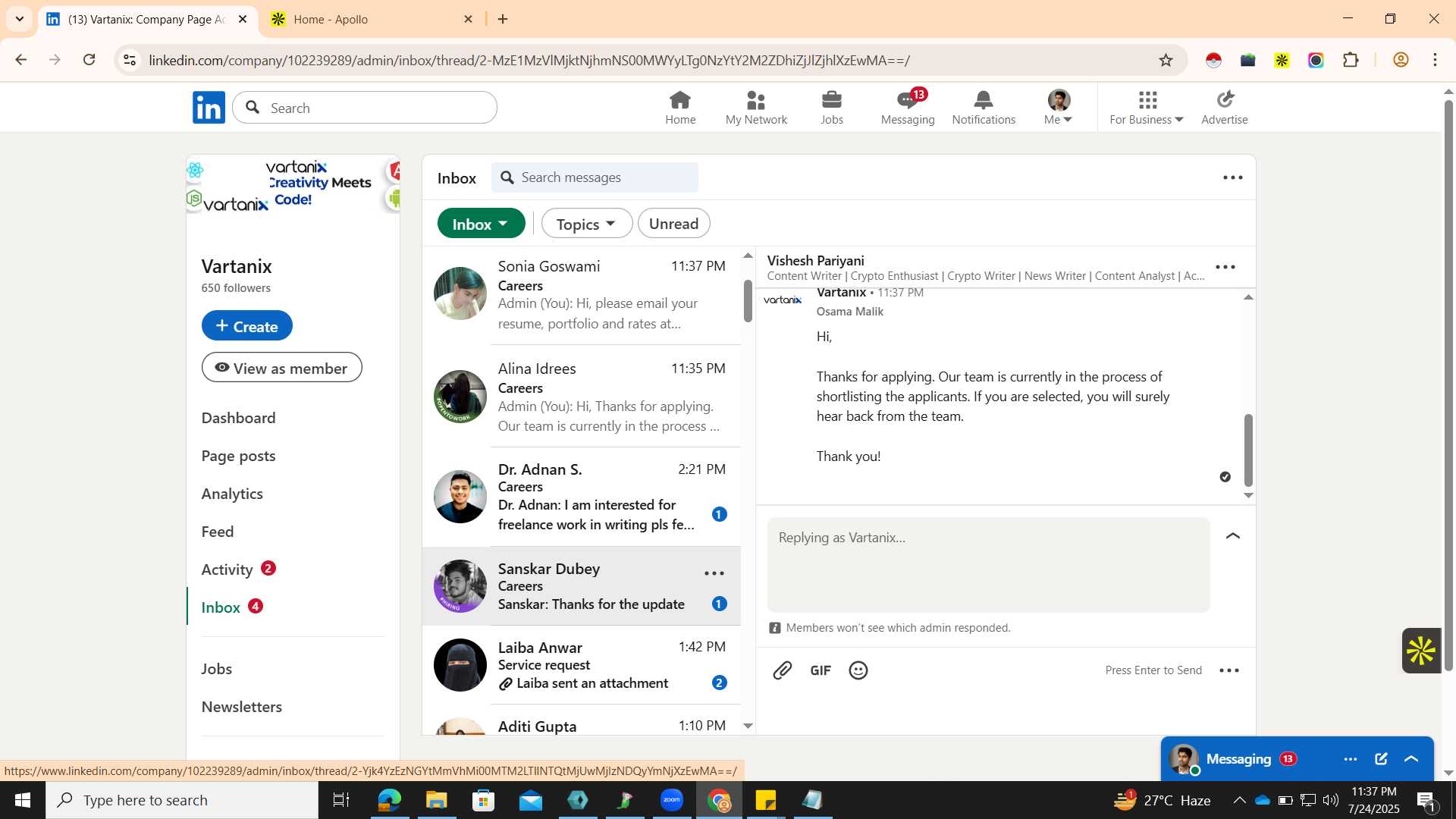The width and height of the screenshot is (1456, 819).
Task: Click Windows taskbar search box
Action: 182,800
